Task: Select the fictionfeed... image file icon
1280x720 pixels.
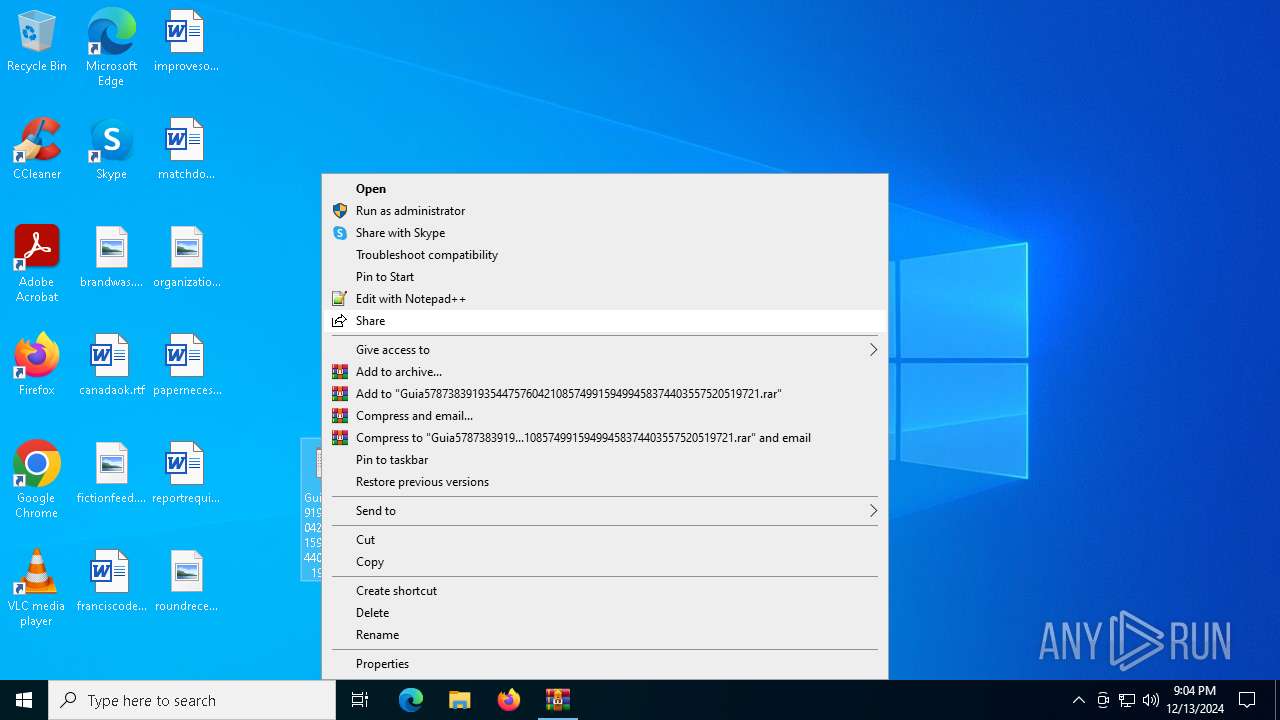Action: [x=111, y=474]
